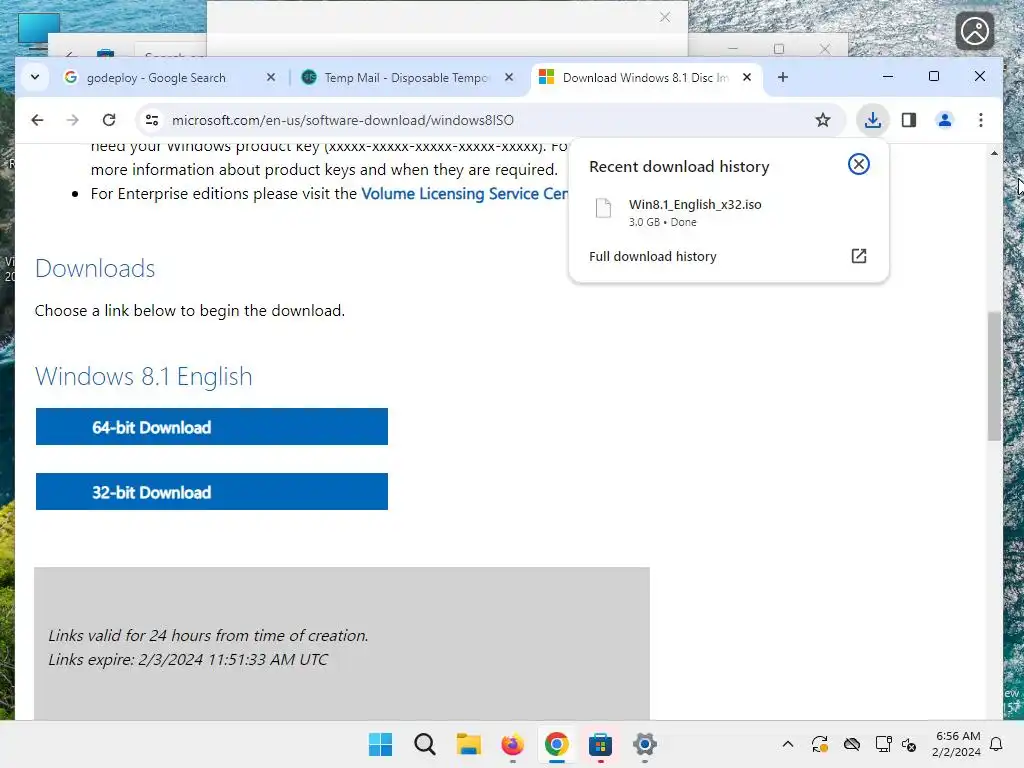Open taskbar Search
The width and height of the screenshot is (1024, 768).
(x=424, y=744)
